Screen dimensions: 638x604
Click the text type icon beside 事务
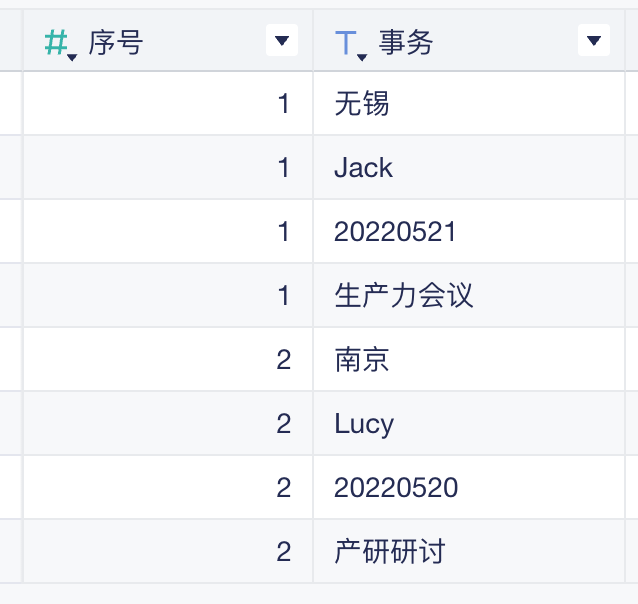[347, 43]
